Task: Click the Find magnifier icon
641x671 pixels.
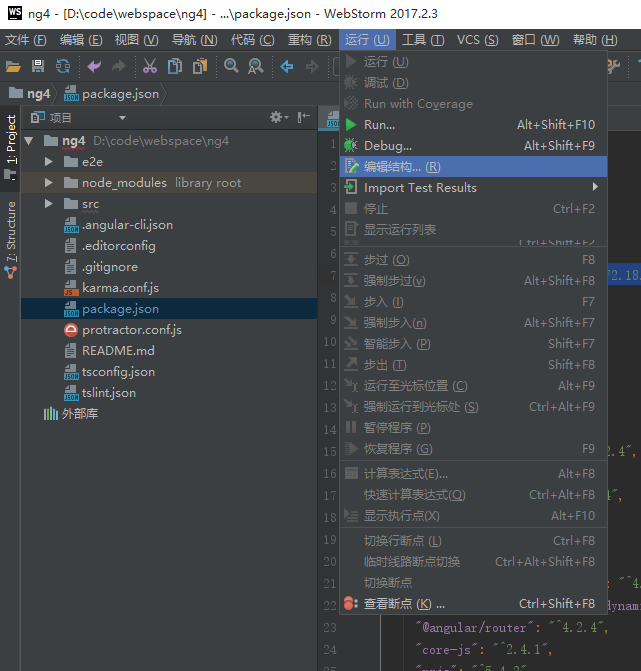Action: pos(231,66)
